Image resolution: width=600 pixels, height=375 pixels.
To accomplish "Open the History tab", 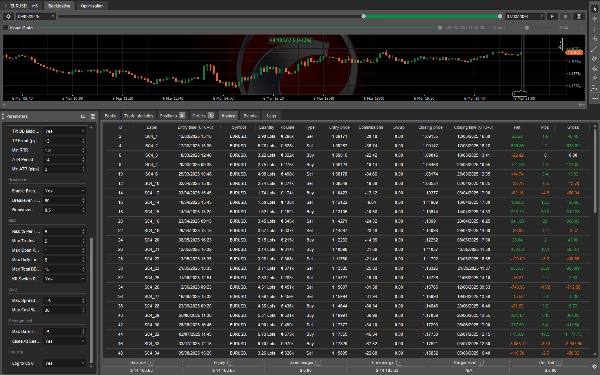I will (x=228, y=116).
